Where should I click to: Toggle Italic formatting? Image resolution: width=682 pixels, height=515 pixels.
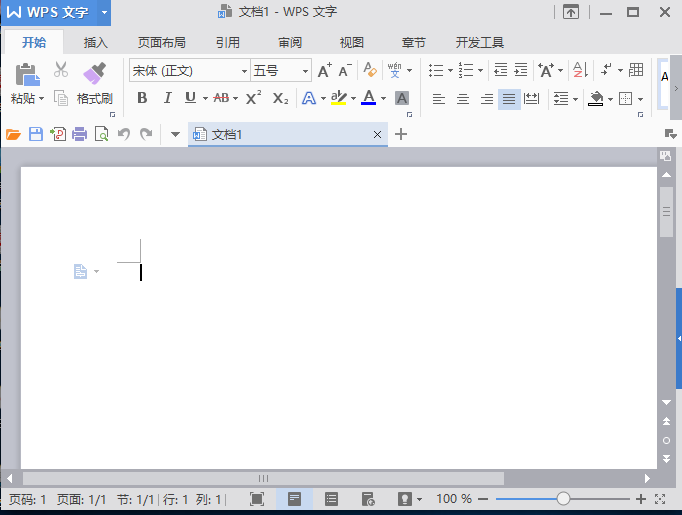click(x=167, y=98)
